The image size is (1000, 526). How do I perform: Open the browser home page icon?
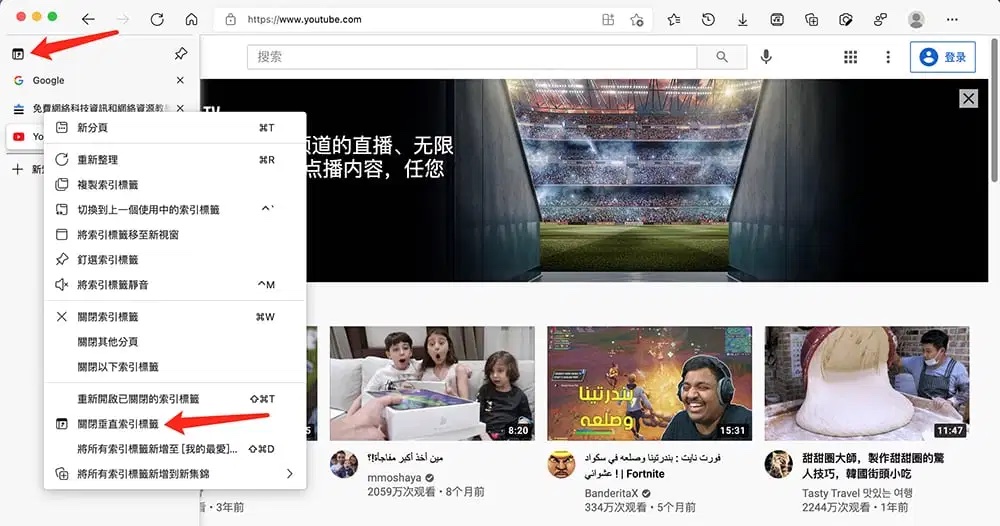[x=191, y=19]
